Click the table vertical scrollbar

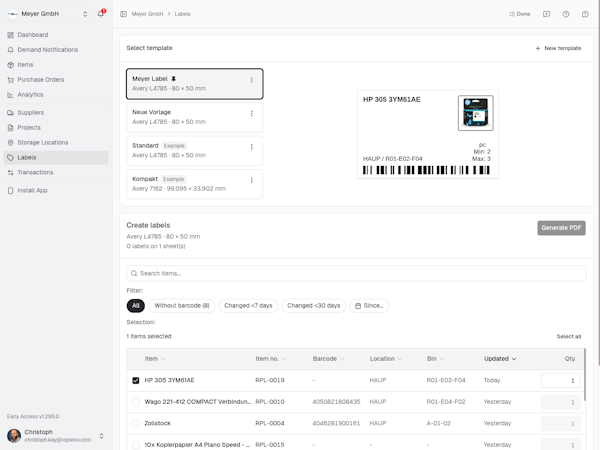point(585,374)
